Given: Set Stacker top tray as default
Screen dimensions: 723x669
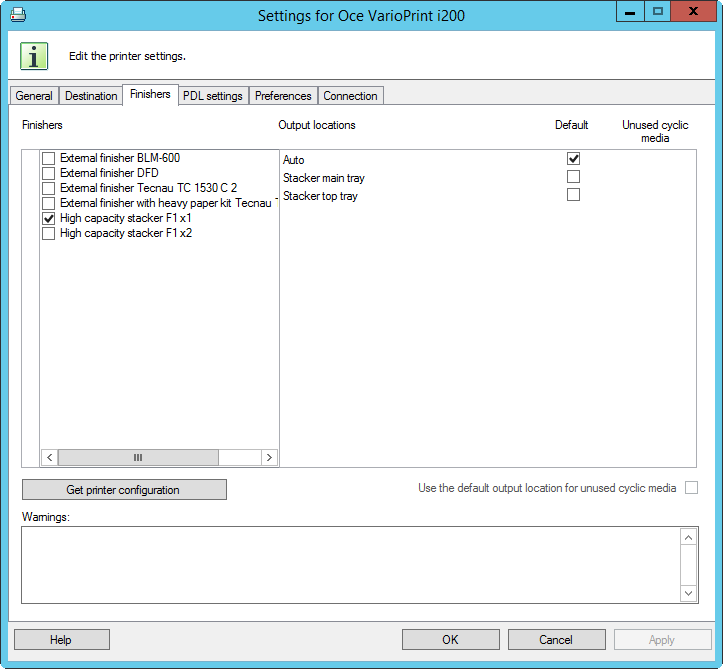Looking at the screenshot, I should tap(573, 195).
